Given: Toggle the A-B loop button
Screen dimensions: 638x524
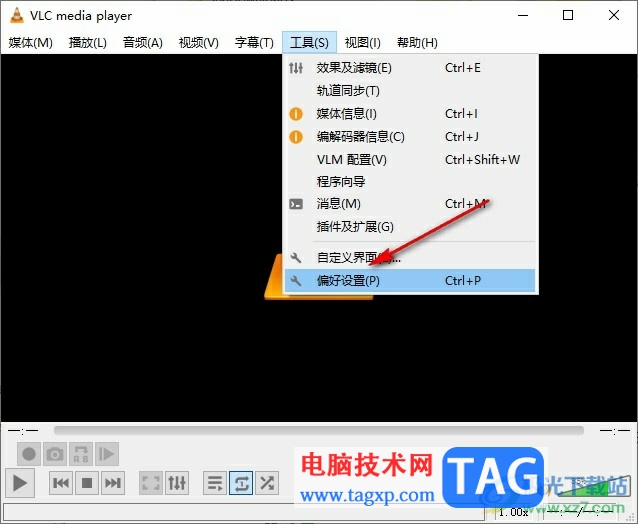Looking at the screenshot, I should click(x=81, y=454).
